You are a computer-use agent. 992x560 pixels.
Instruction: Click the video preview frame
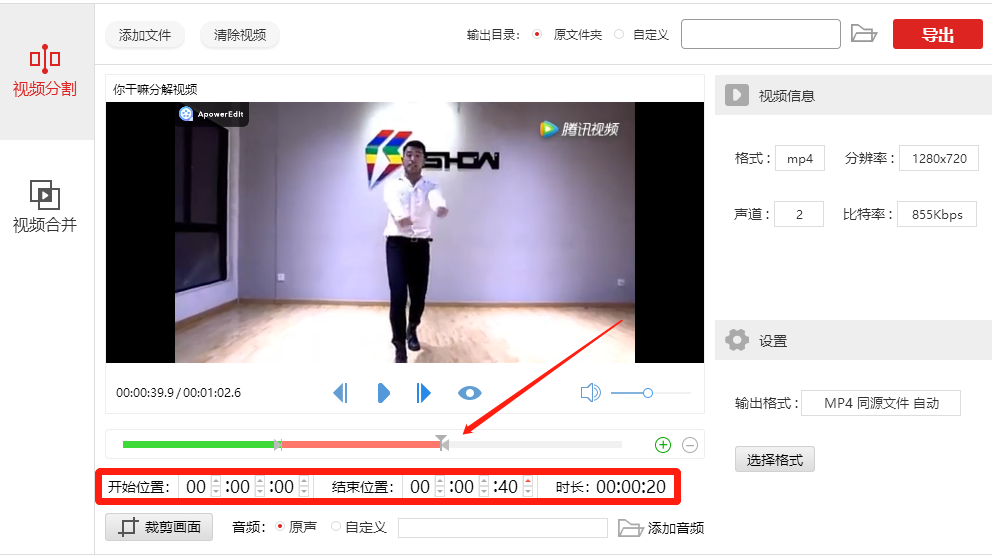(405, 232)
